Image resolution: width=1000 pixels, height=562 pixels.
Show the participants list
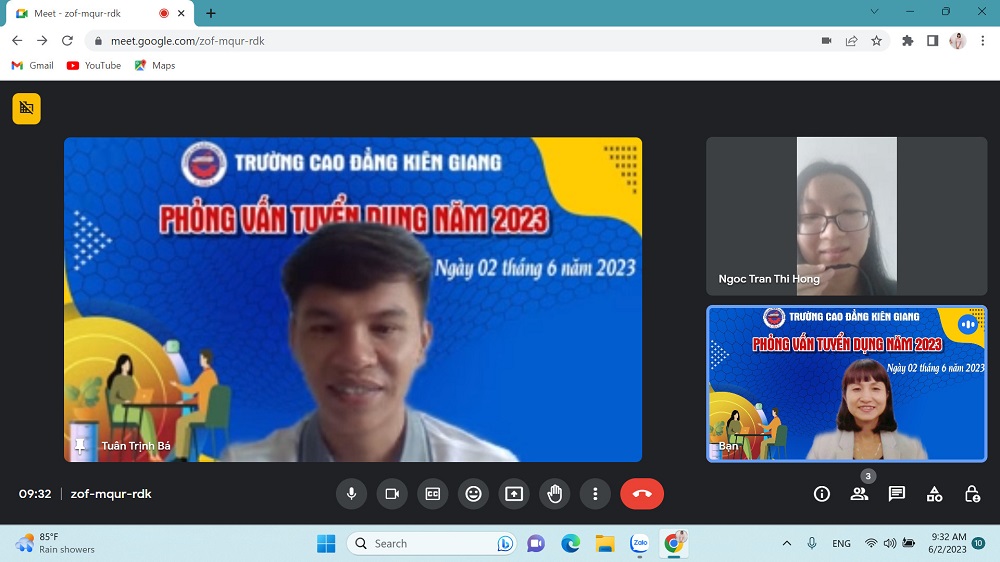point(859,493)
